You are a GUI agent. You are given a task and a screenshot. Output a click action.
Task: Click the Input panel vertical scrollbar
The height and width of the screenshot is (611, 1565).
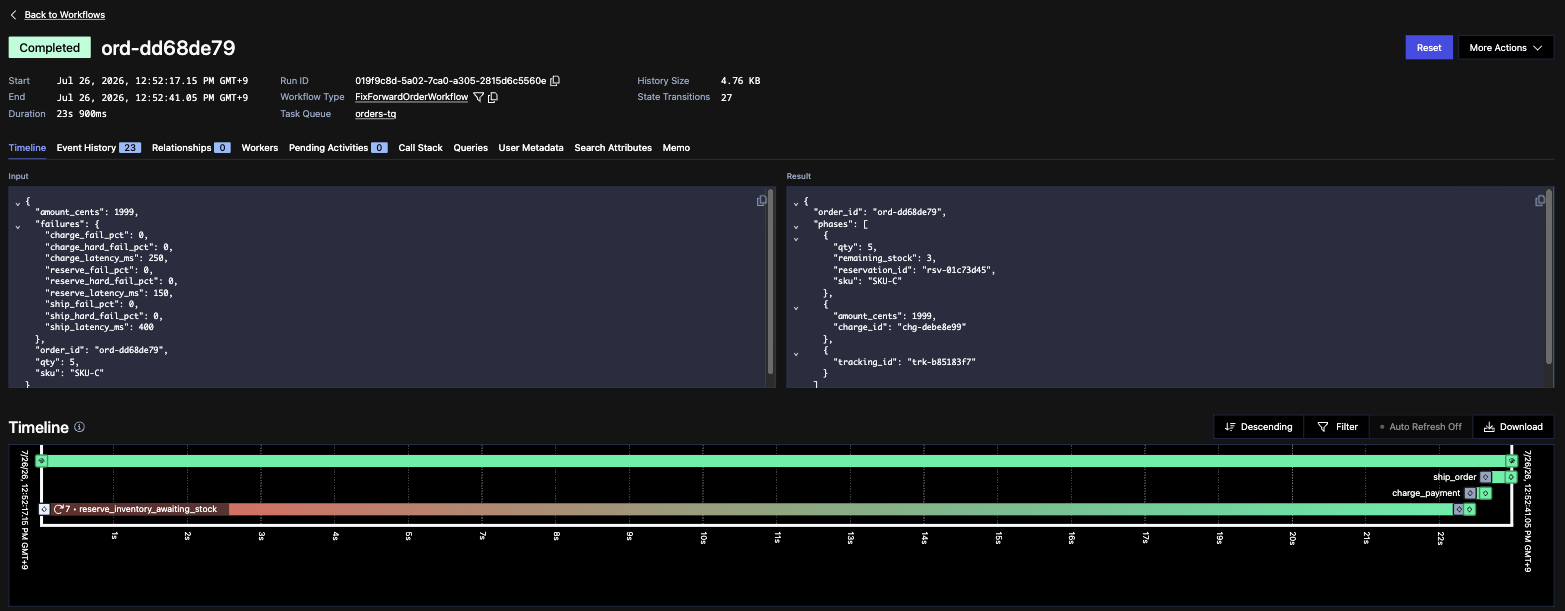click(x=771, y=281)
